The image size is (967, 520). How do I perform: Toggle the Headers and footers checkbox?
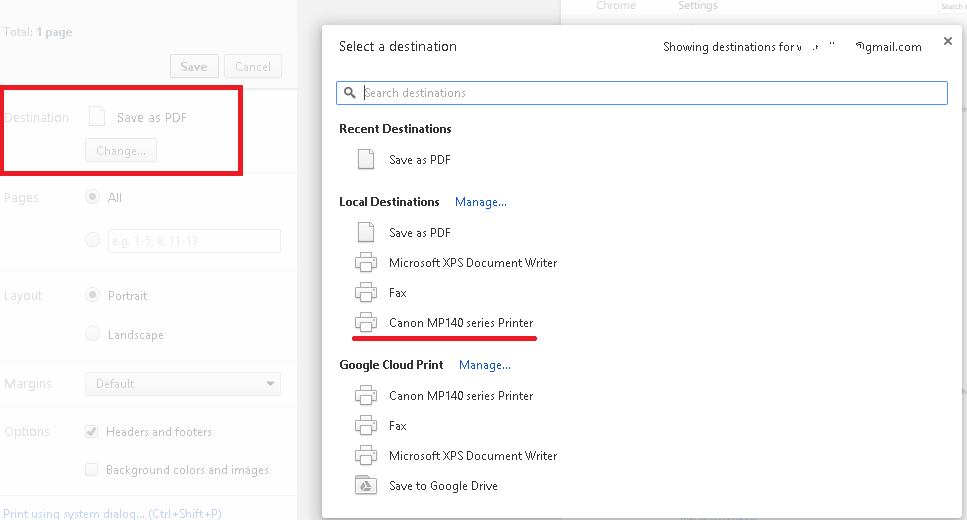click(92, 432)
